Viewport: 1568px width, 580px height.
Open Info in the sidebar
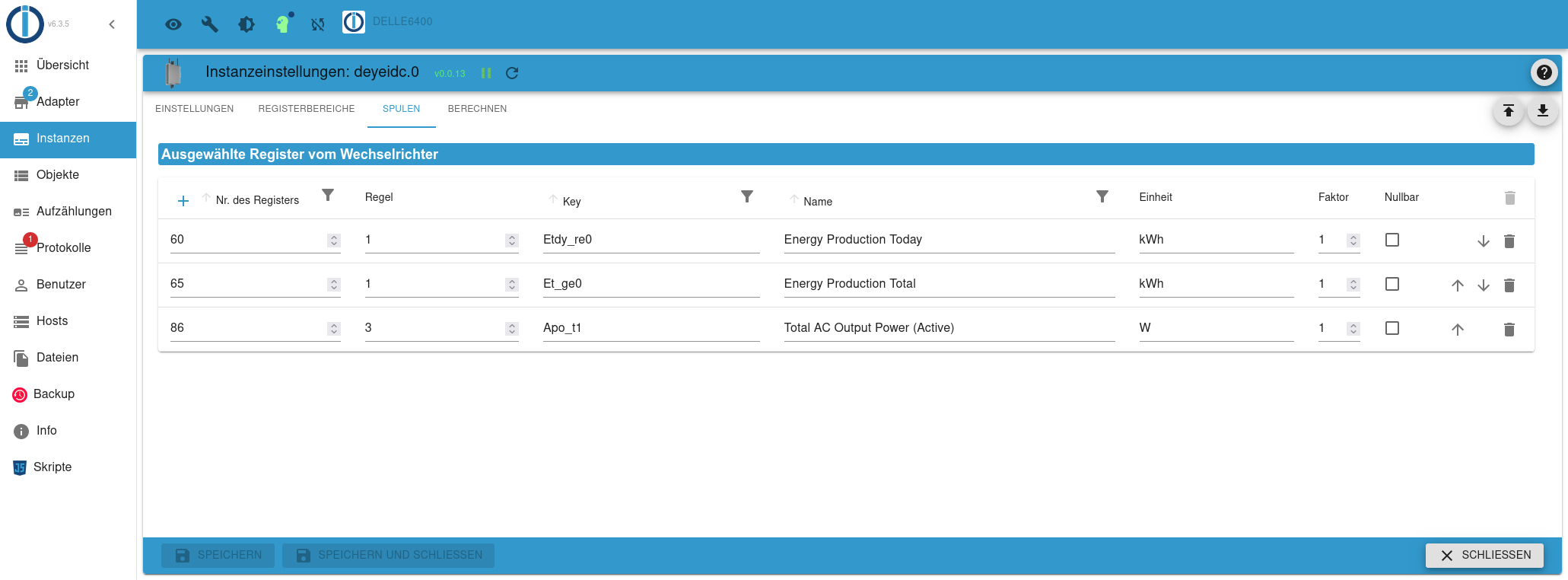68,431
